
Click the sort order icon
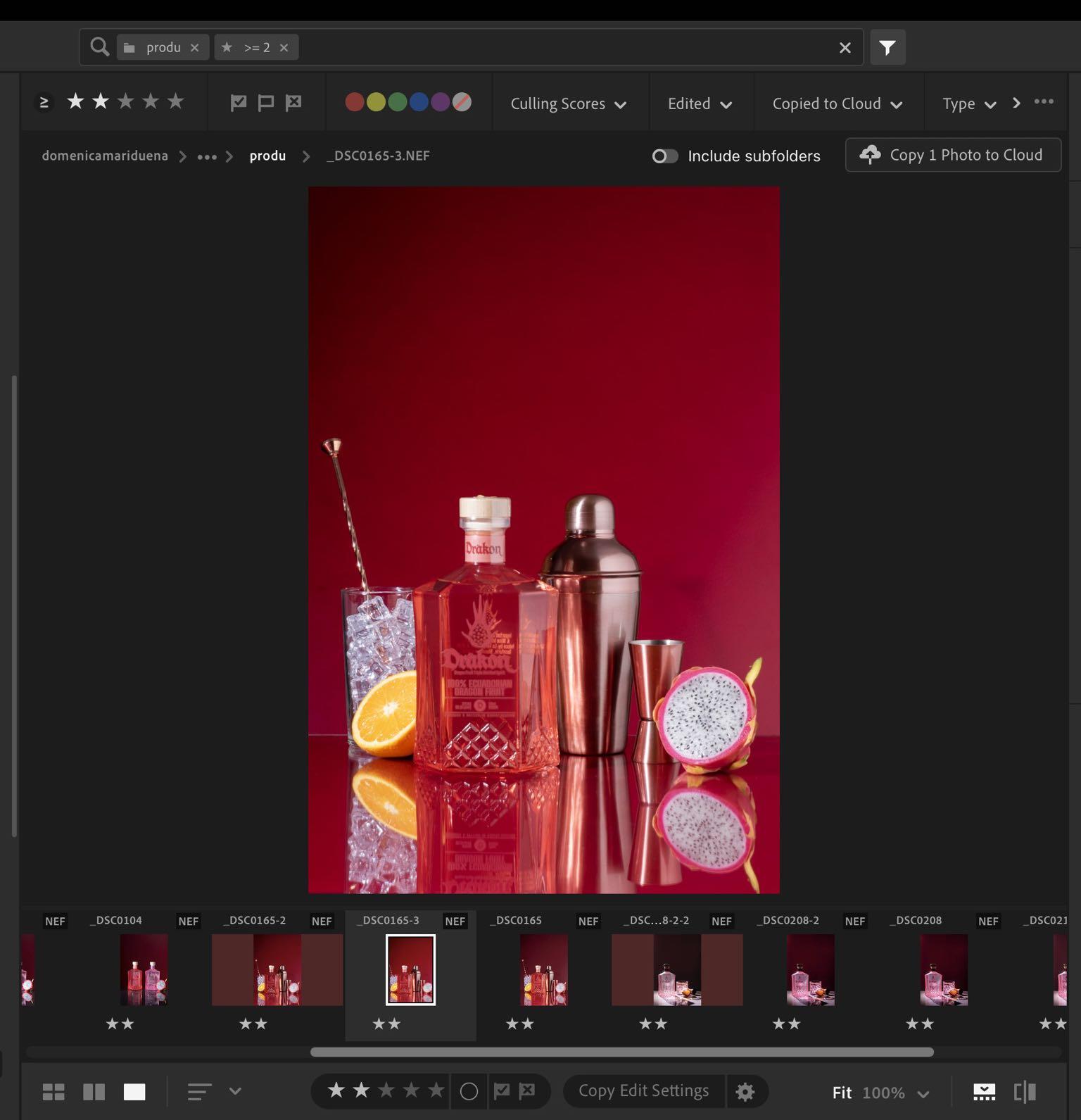[200, 1092]
